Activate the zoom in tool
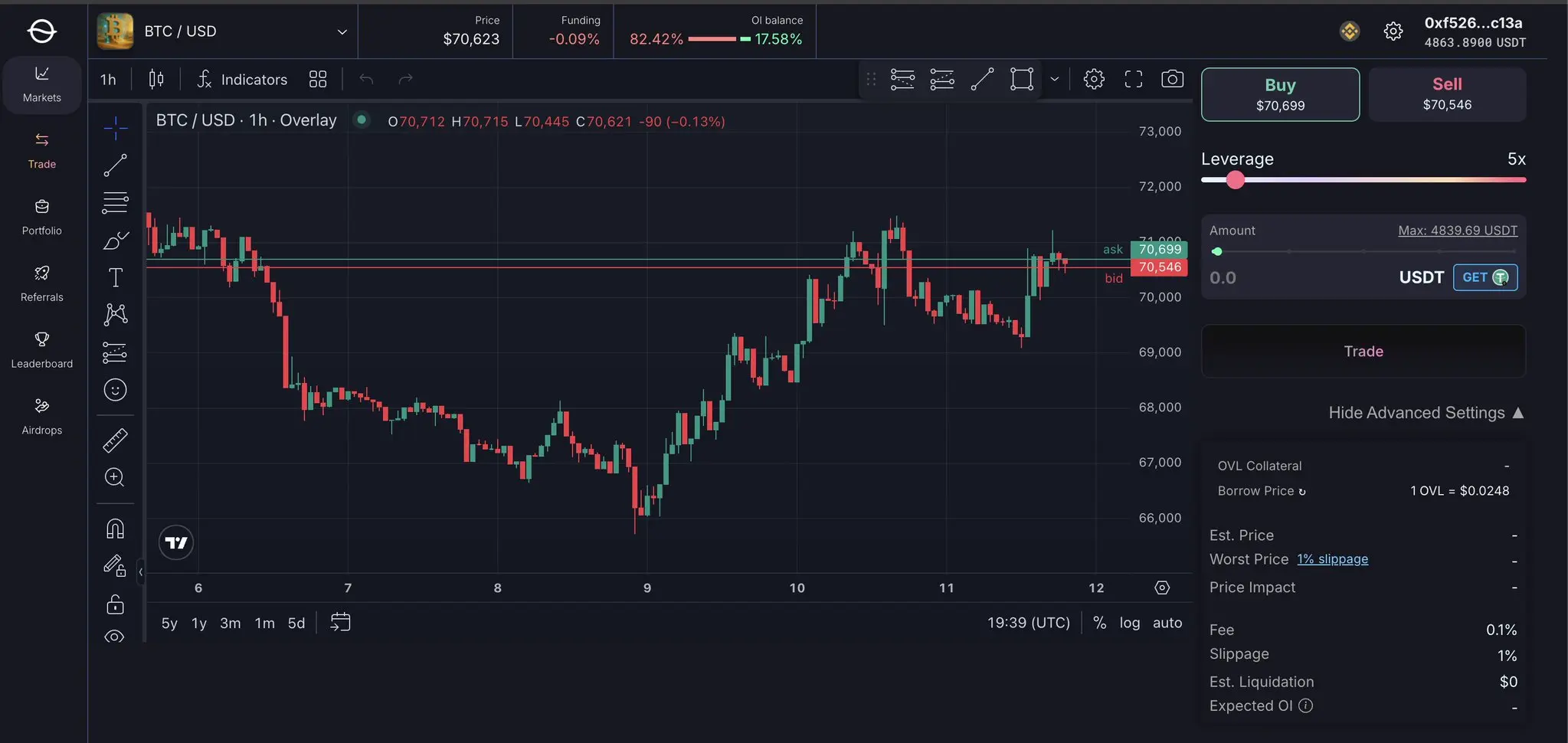1568x743 pixels. pos(116,477)
